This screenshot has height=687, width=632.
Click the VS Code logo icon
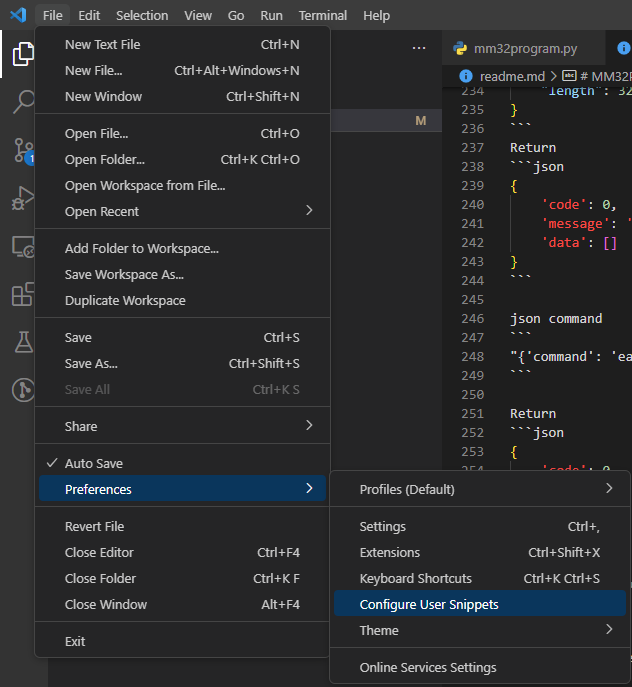tap(18, 15)
